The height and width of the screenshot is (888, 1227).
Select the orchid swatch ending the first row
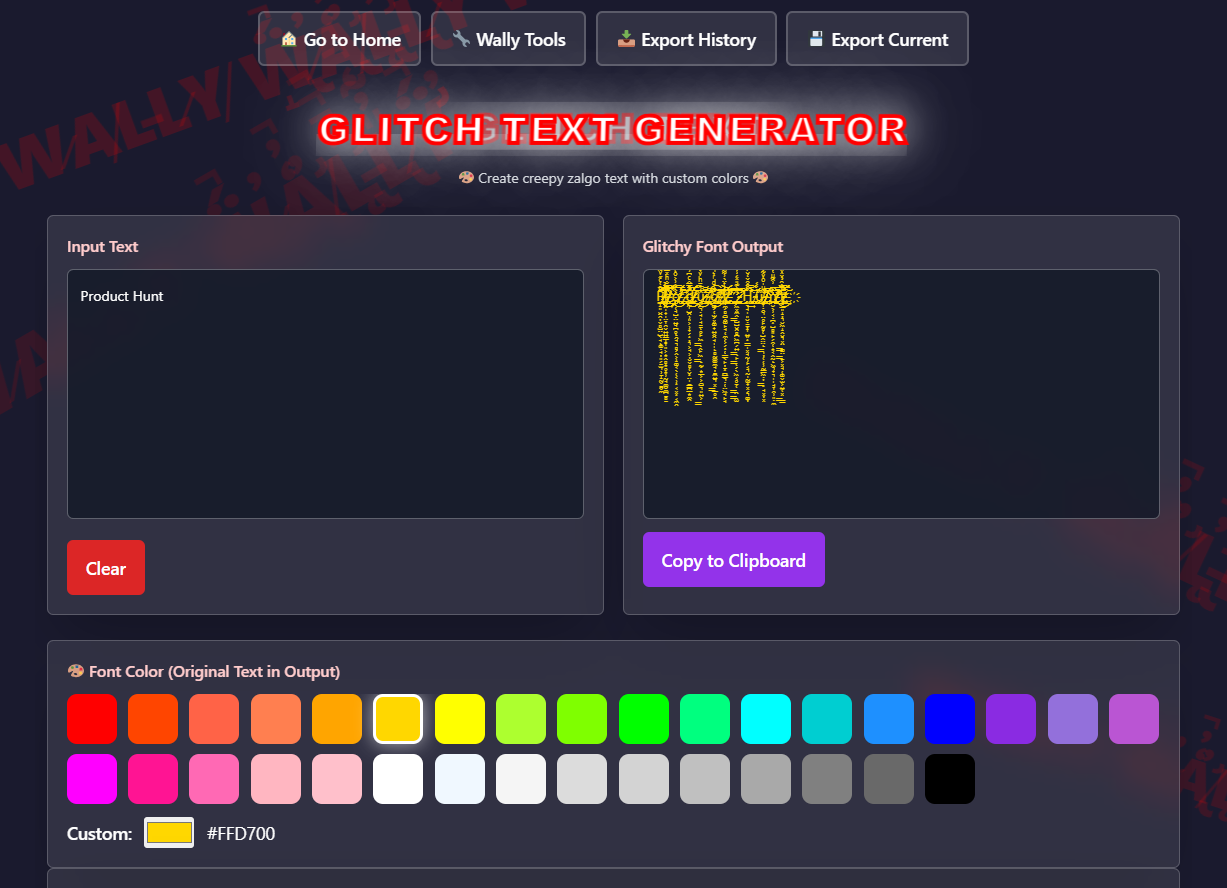[x=1134, y=719]
